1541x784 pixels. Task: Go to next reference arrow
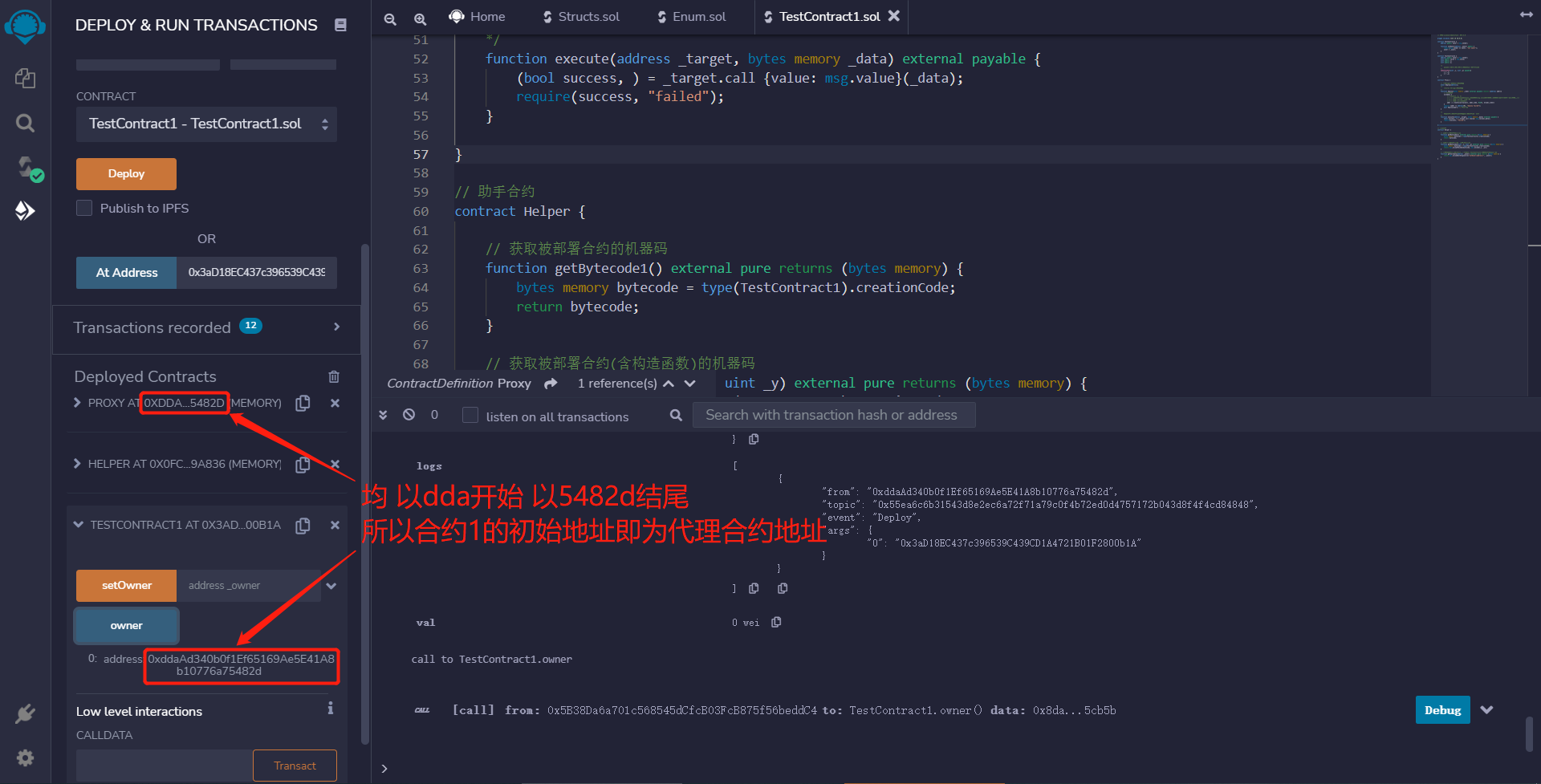[x=689, y=384]
